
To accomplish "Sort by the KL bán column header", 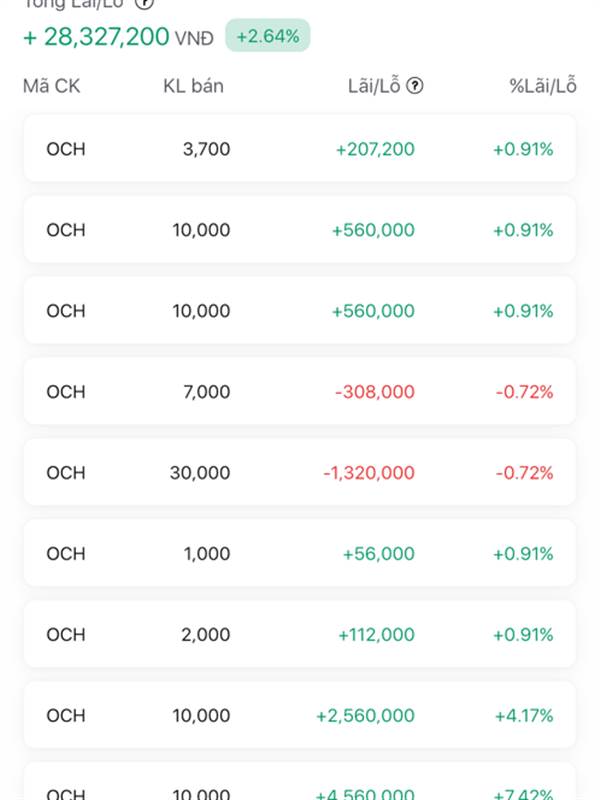I will tap(193, 86).
